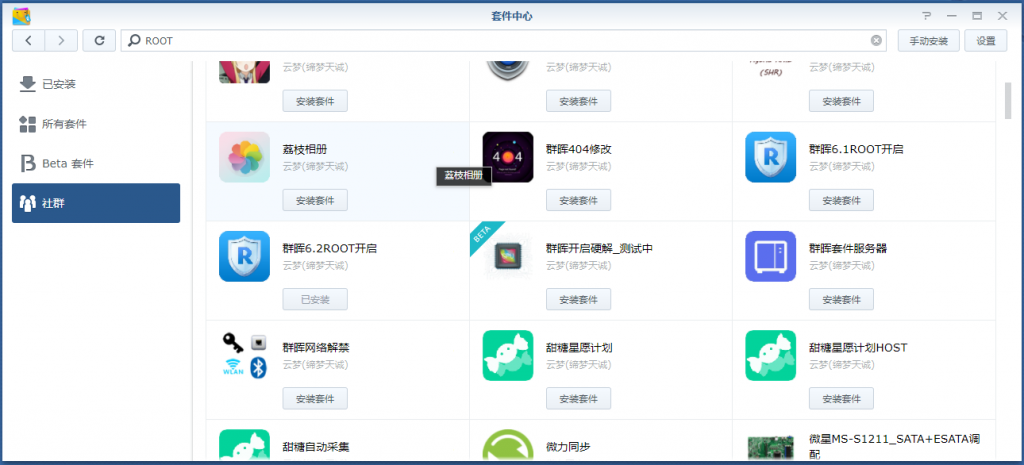
Task: Install the package with the round blue icon
Action: (578, 101)
